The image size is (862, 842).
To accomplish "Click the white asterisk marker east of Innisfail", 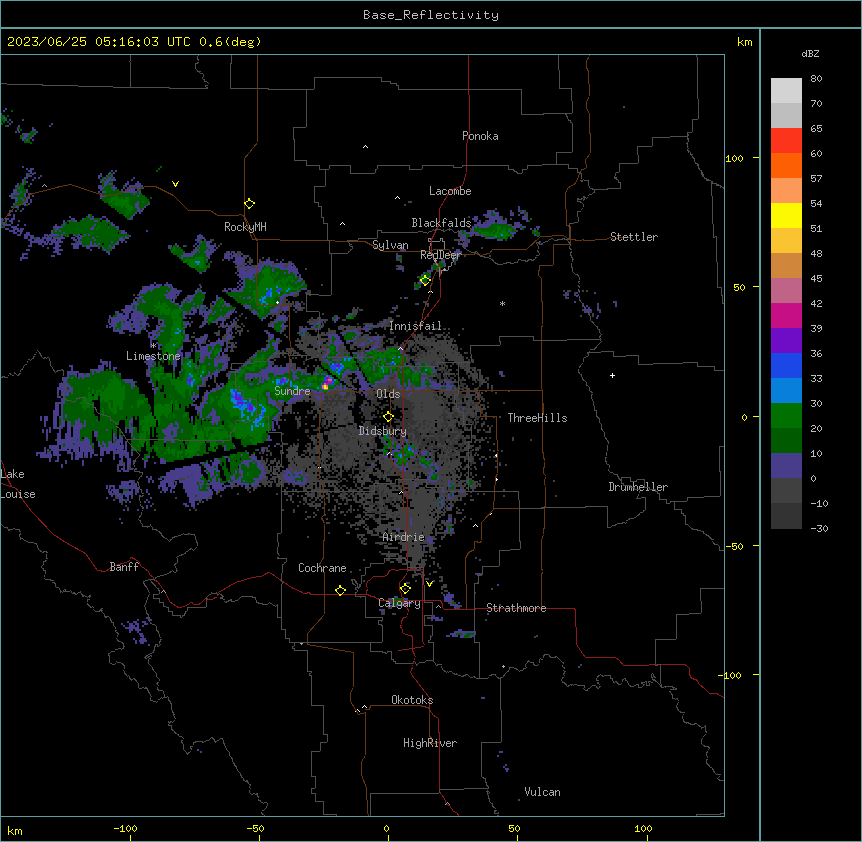I will 502,303.
